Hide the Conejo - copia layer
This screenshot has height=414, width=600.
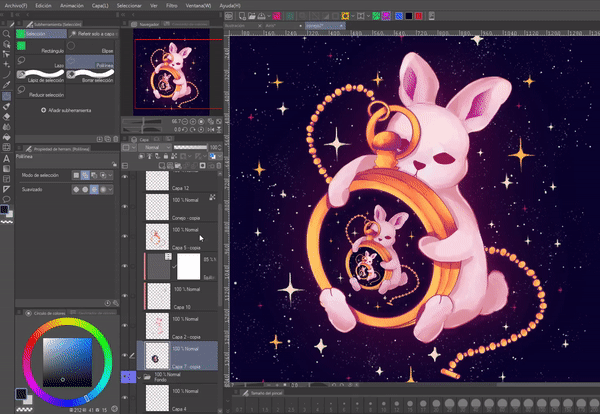pyautogui.click(x=125, y=206)
